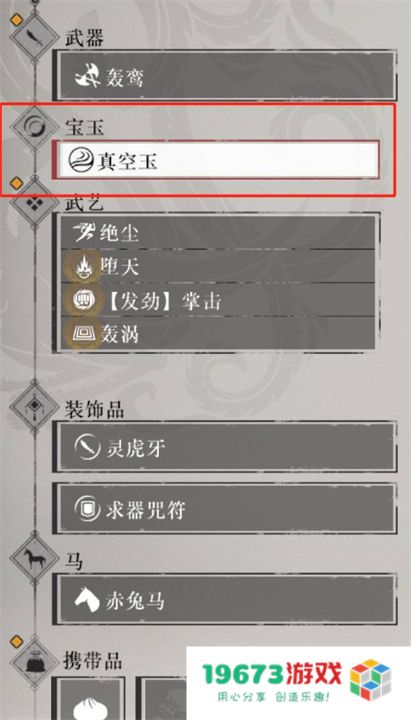
Task: Click the horse head icon beside 赤兔马
Action: (x=87, y=600)
